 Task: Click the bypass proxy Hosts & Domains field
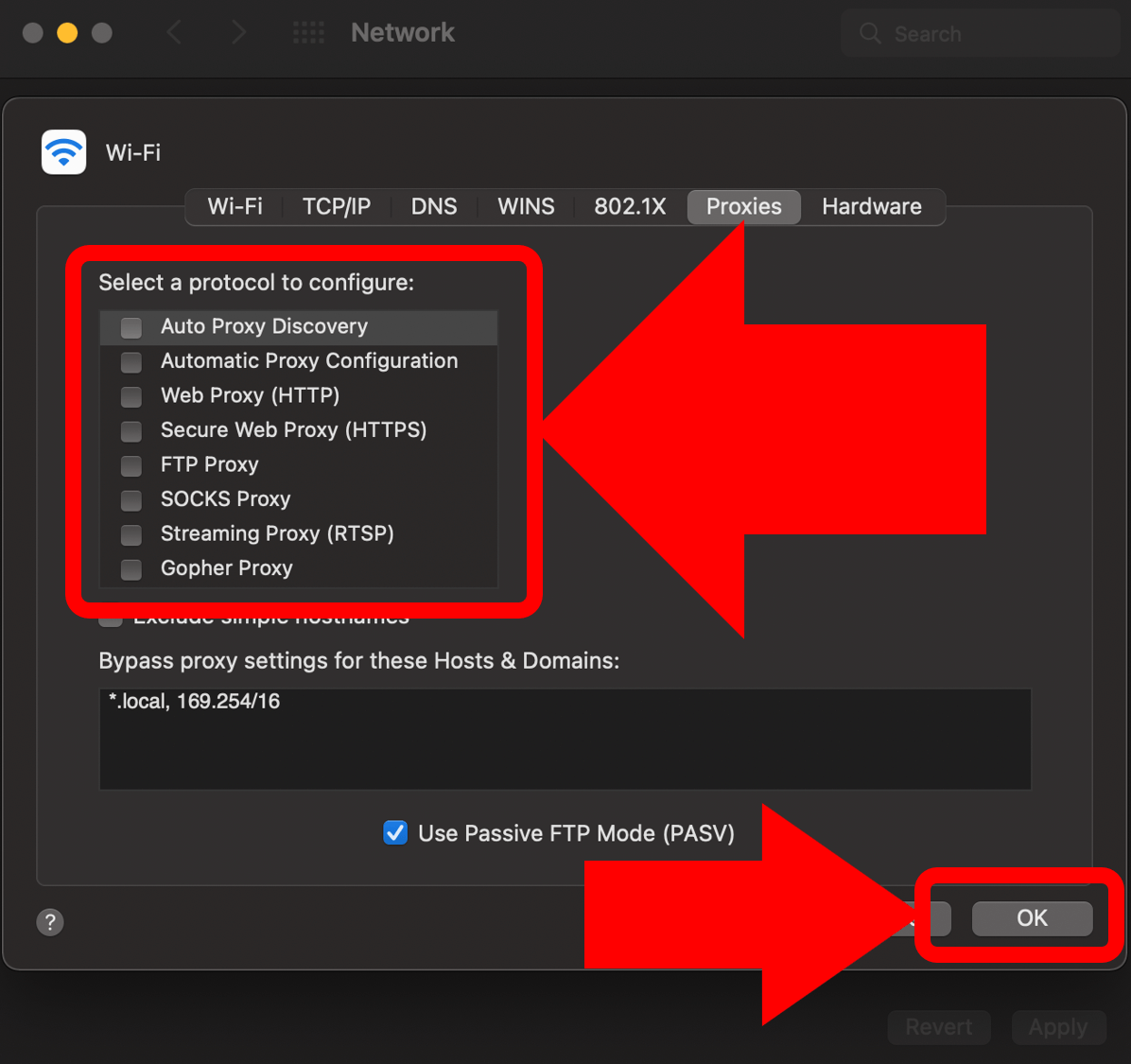click(565, 739)
